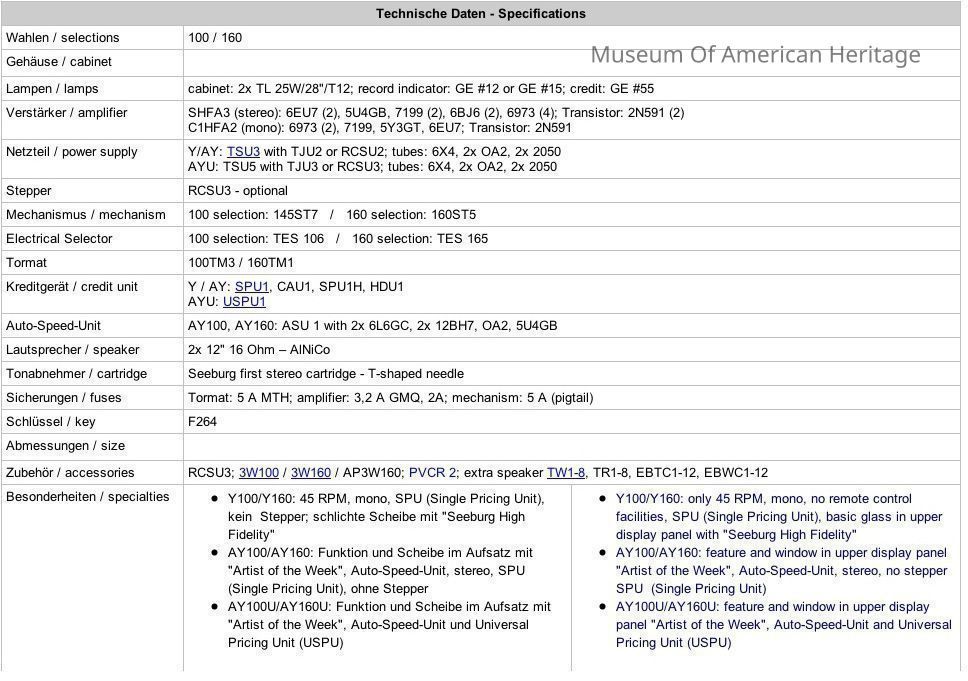Click the empty Abmessungen / size value cell
The height and width of the screenshot is (681, 968).
click(570, 446)
